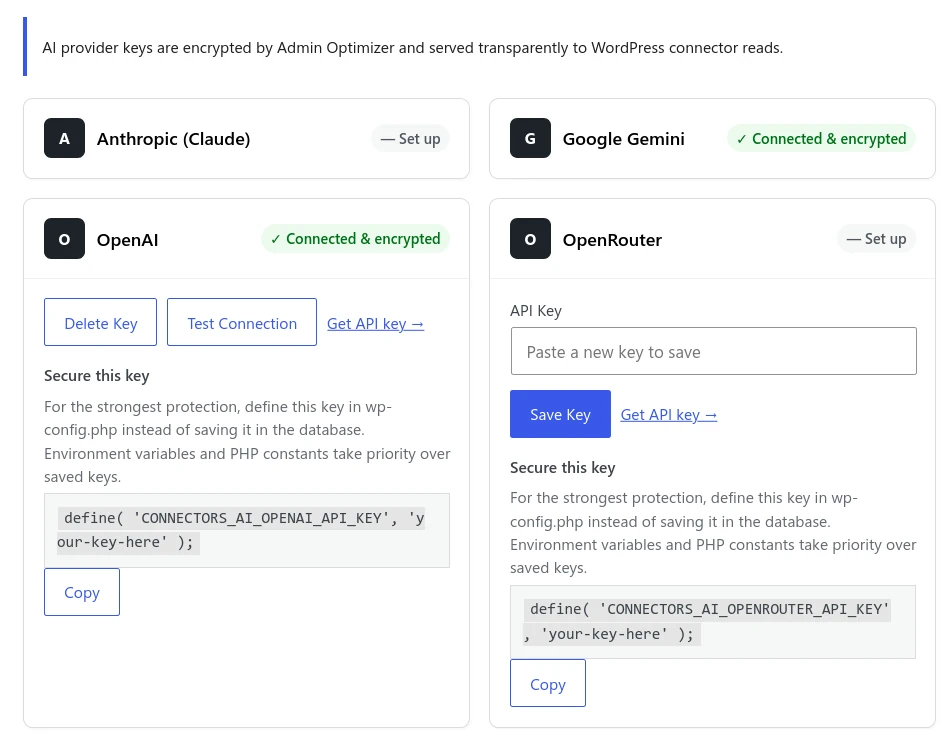Click Google Gemini's 'Connected & encrypted' badge
The width and height of the screenshot is (946, 751).
click(x=821, y=139)
